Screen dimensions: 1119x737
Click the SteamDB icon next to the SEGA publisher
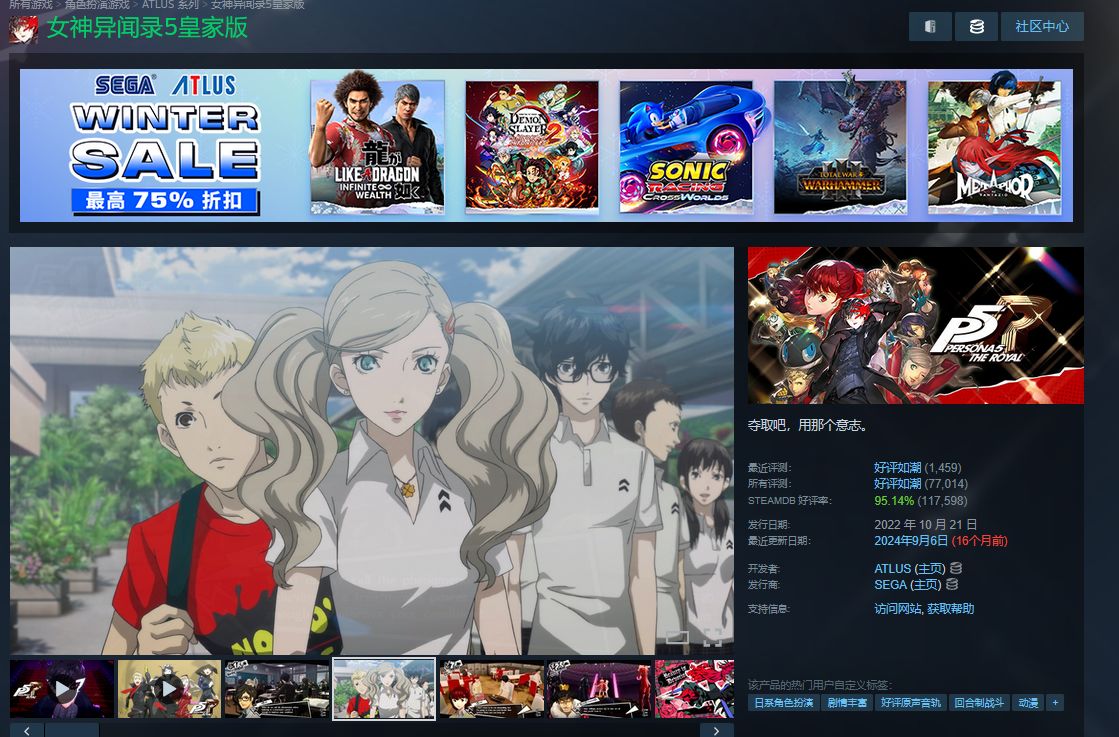(x=951, y=584)
